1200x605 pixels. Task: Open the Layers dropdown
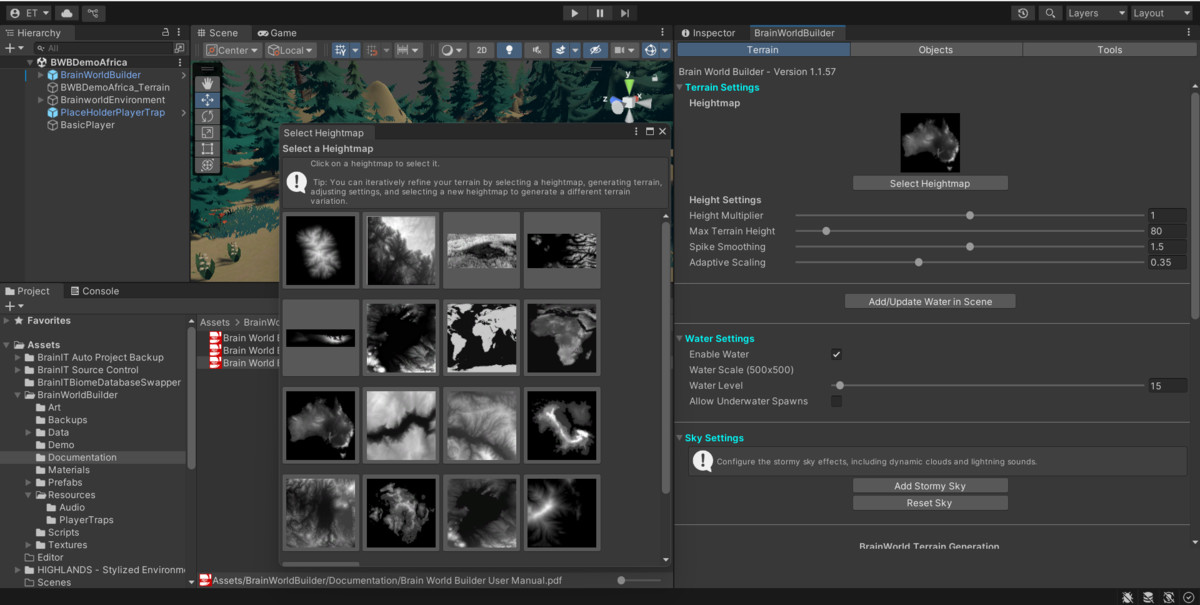tap(1096, 13)
